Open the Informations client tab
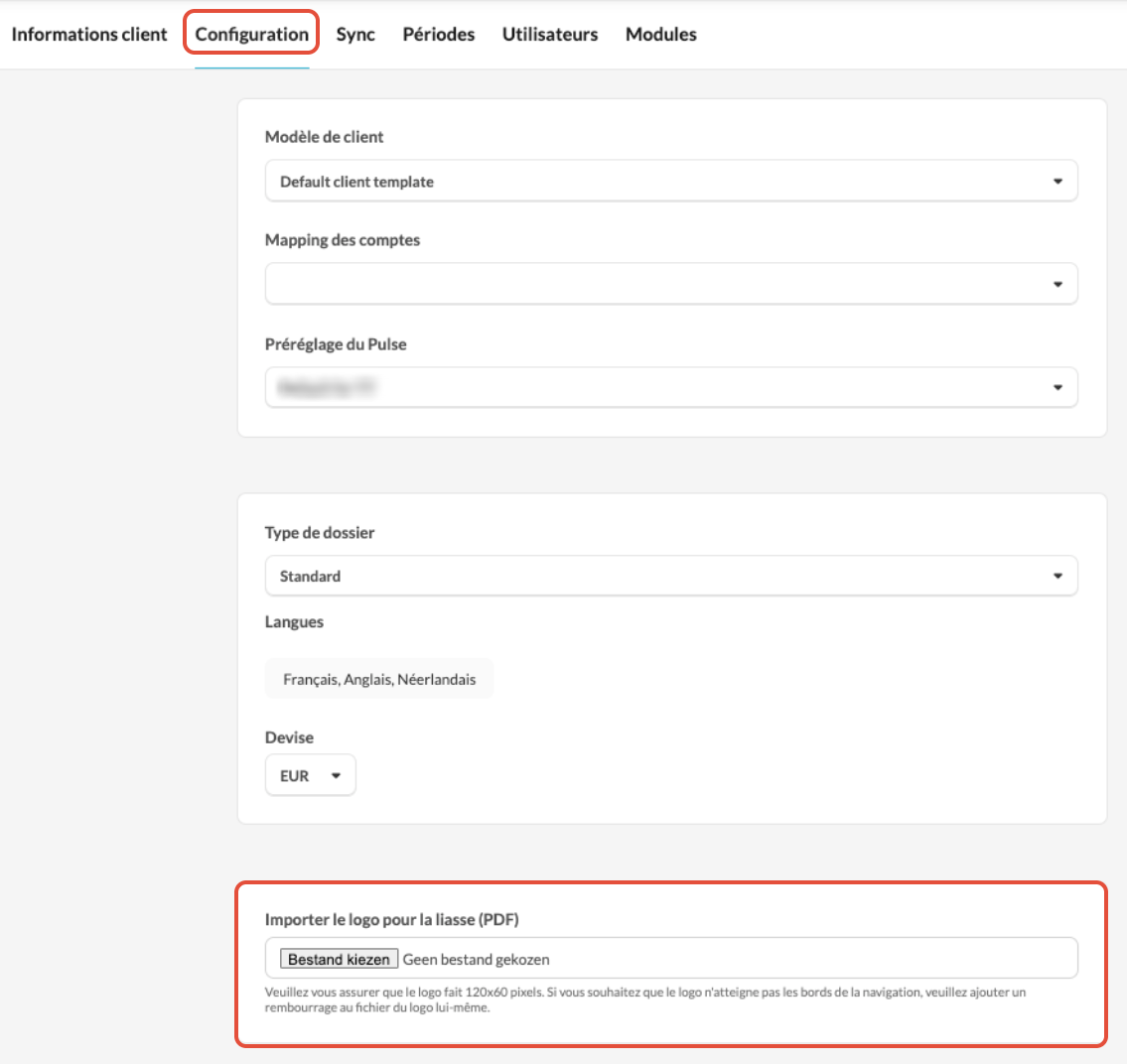The height and width of the screenshot is (1064, 1127). 89,35
